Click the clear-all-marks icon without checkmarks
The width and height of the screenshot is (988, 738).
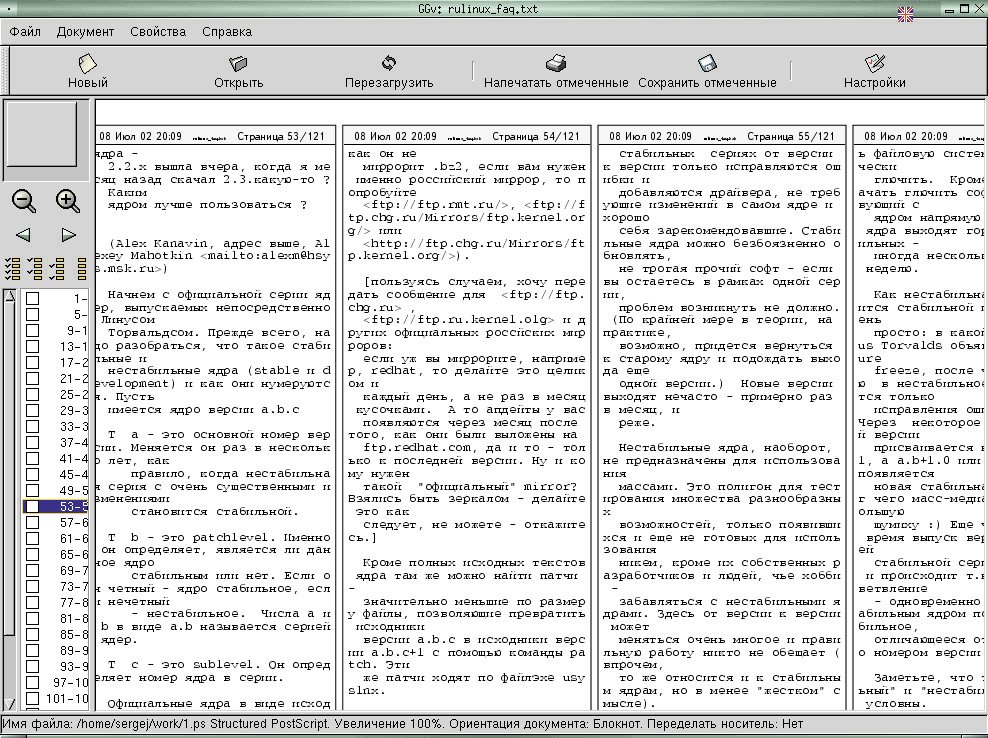(x=81, y=268)
